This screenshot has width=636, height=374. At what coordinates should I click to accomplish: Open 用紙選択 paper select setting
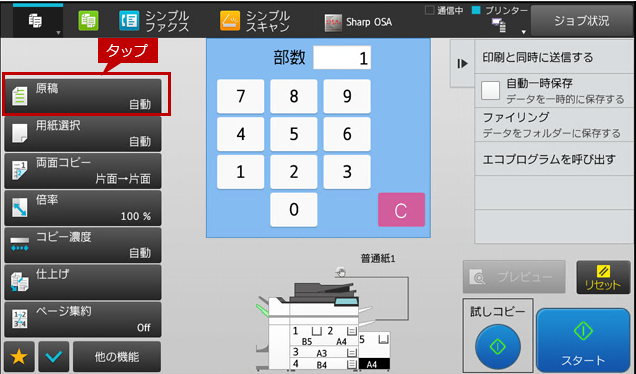(x=83, y=134)
